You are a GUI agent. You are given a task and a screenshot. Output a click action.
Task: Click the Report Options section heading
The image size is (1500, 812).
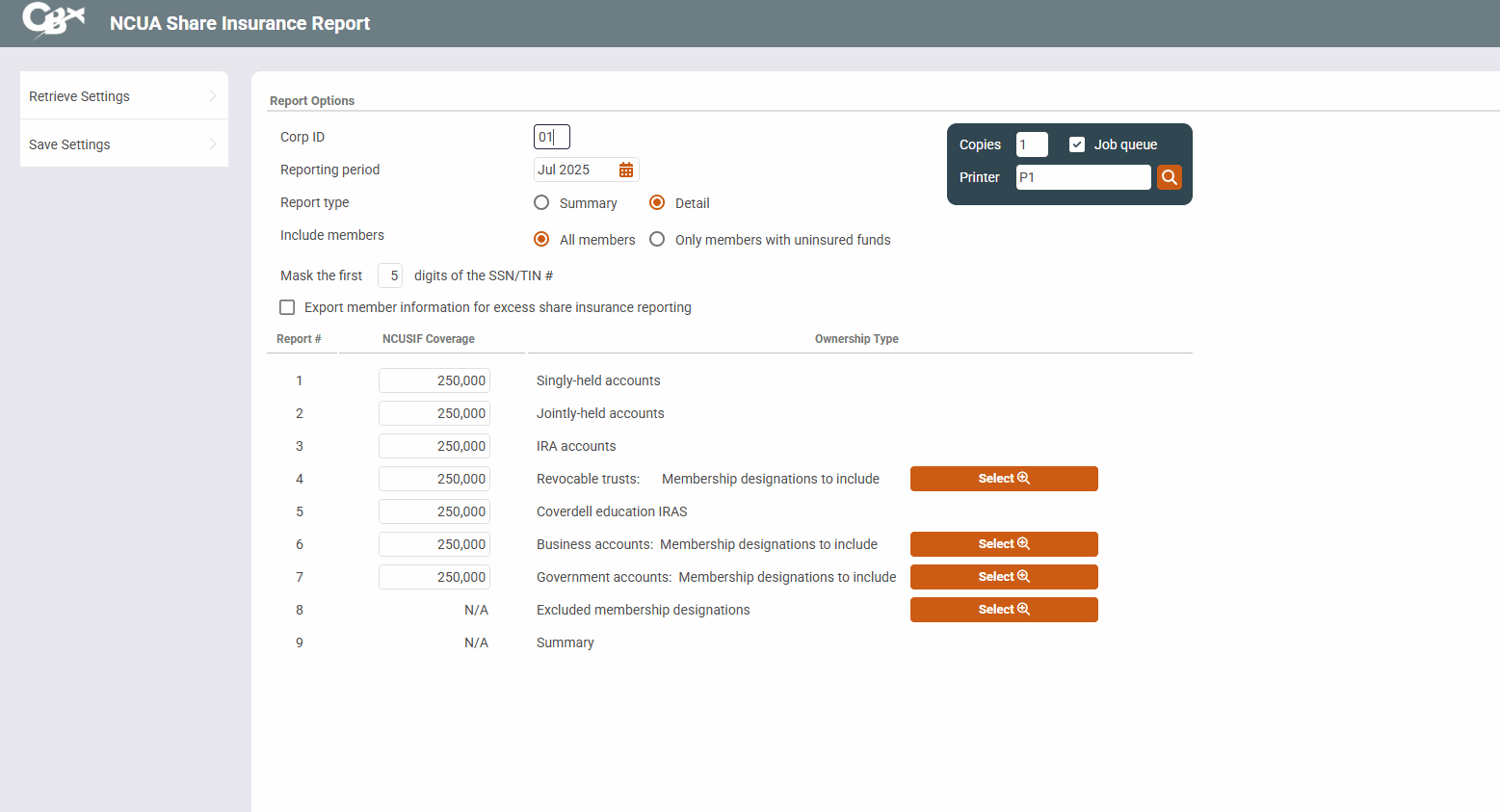pyautogui.click(x=312, y=101)
